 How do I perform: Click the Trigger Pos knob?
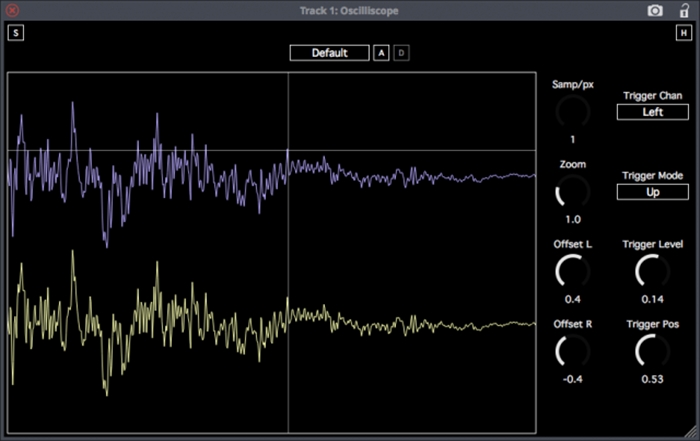[x=653, y=351]
